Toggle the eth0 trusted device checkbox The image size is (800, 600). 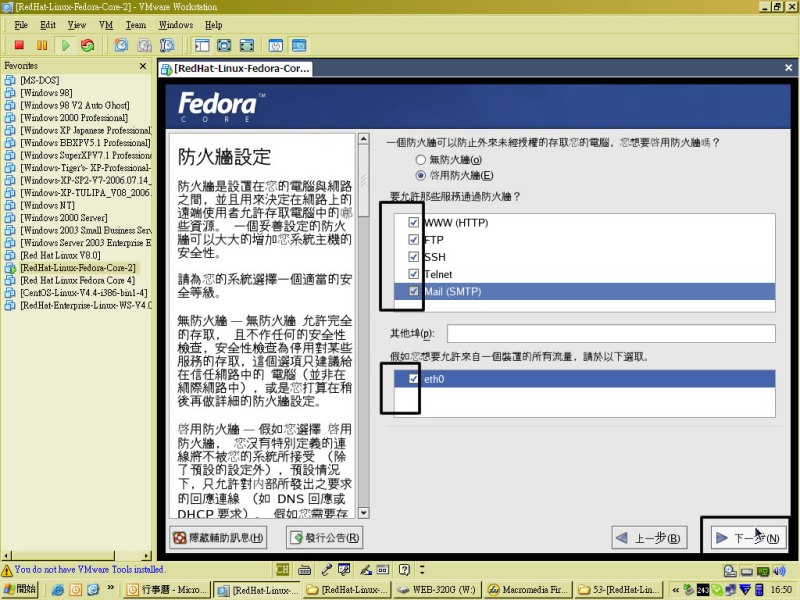pyautogui.click(x=414, y=379)
